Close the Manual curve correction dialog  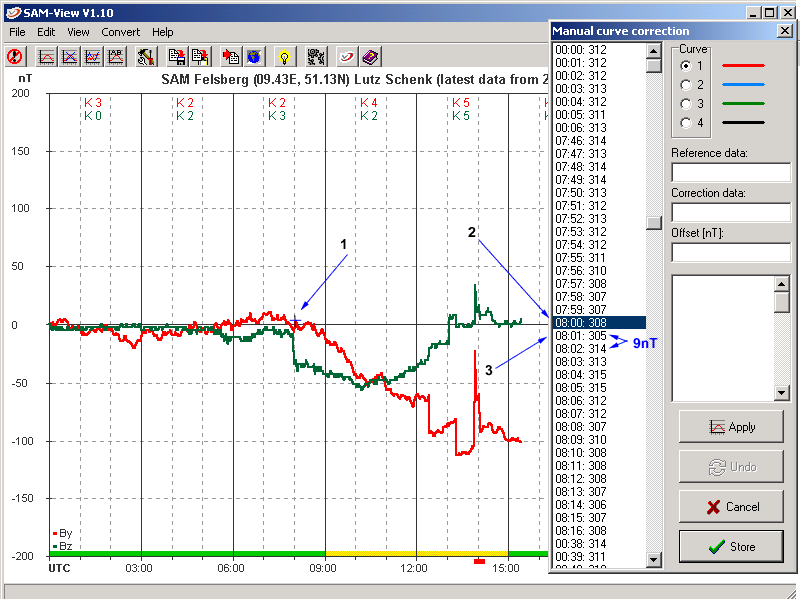[785, 31]
